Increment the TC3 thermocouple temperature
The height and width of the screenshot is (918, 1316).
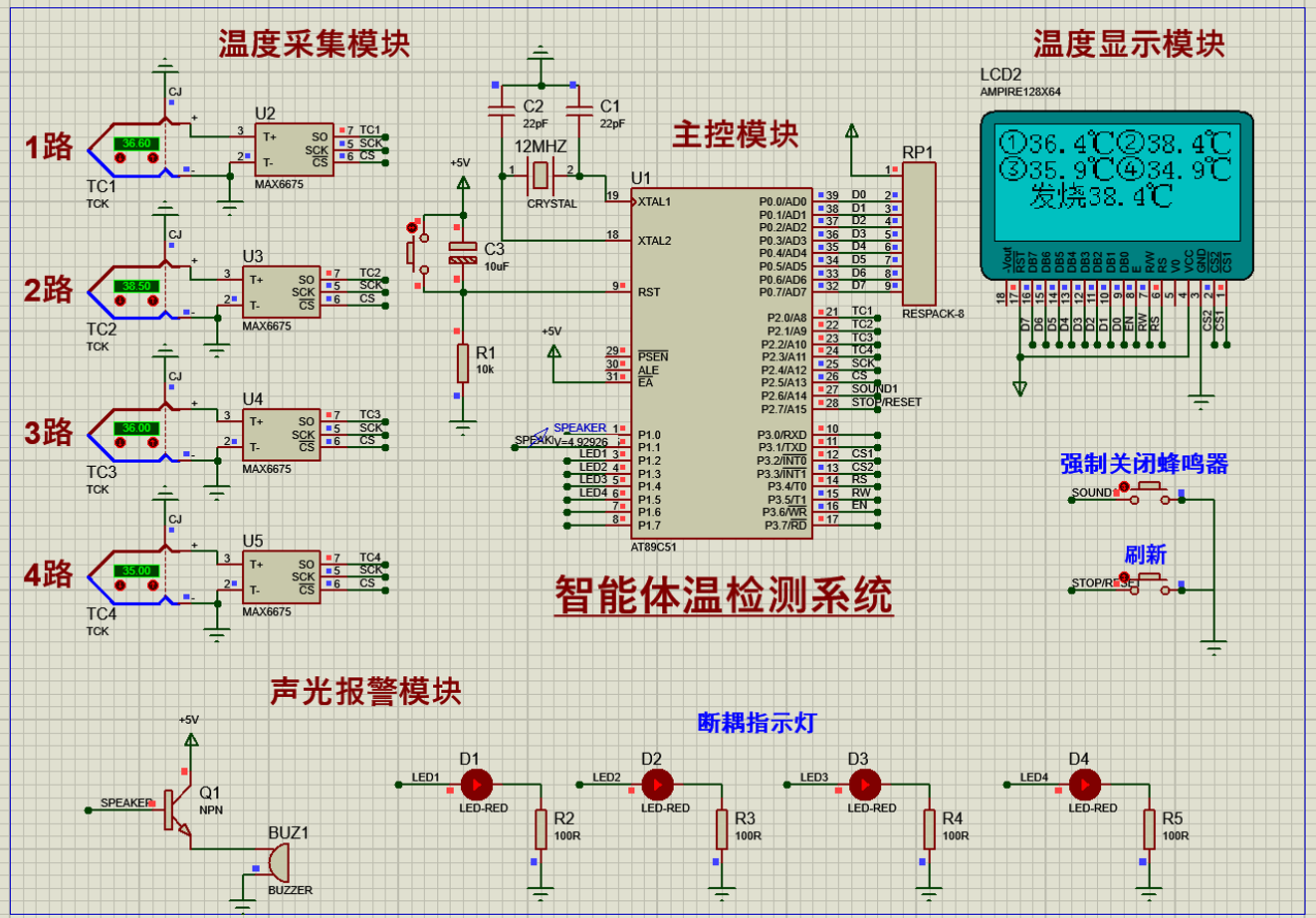coord(152,443)
